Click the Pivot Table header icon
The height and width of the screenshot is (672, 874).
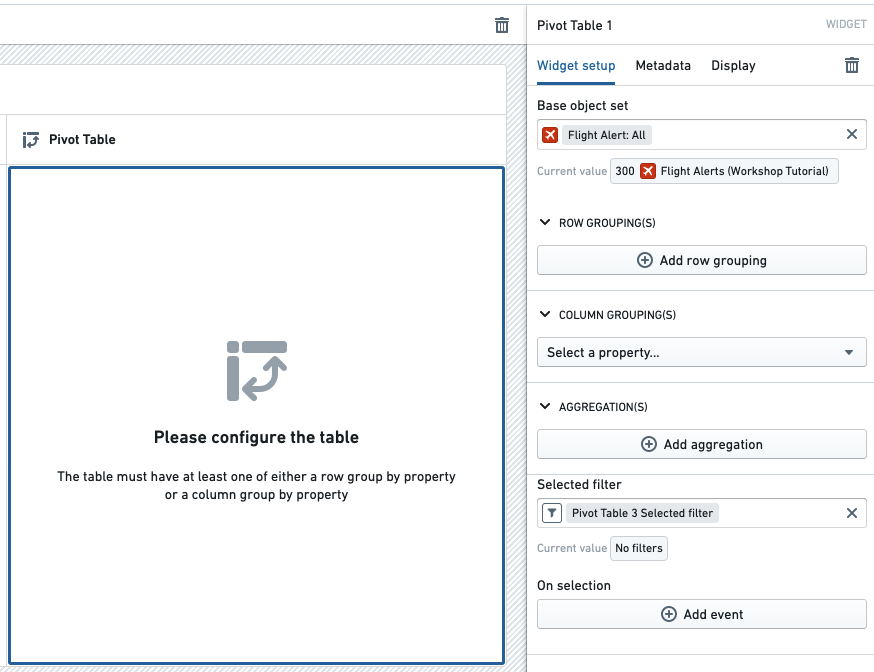31,140
